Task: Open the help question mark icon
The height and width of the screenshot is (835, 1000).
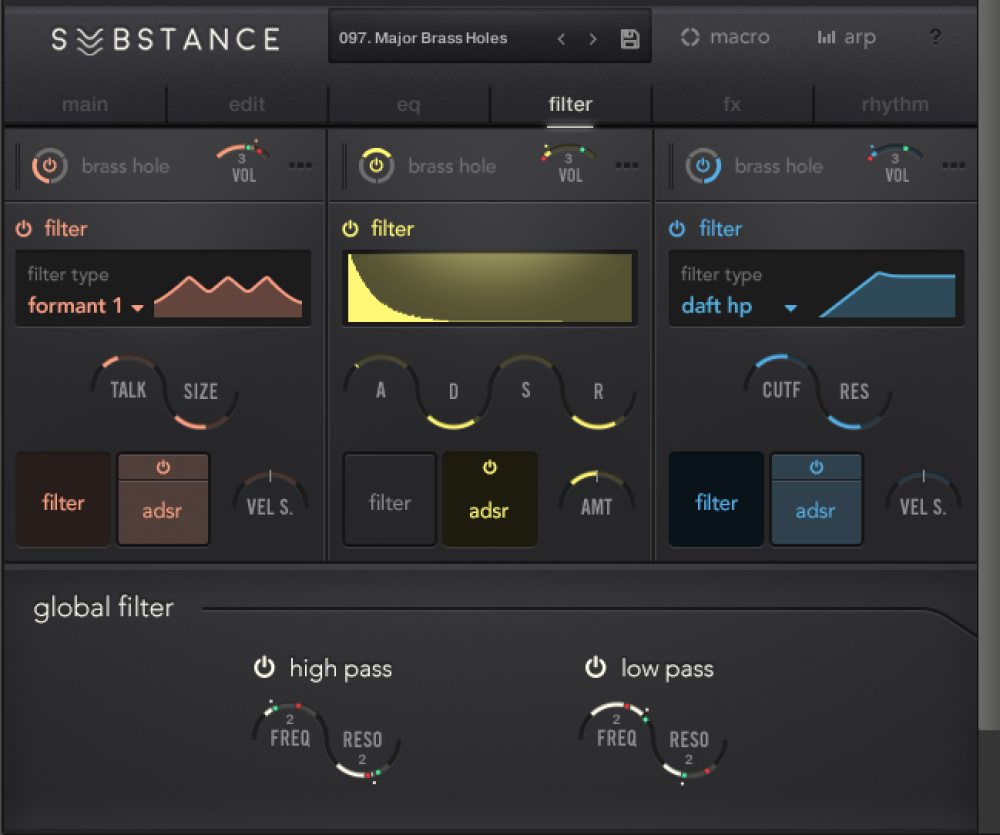Action: [x=935, y=38]
